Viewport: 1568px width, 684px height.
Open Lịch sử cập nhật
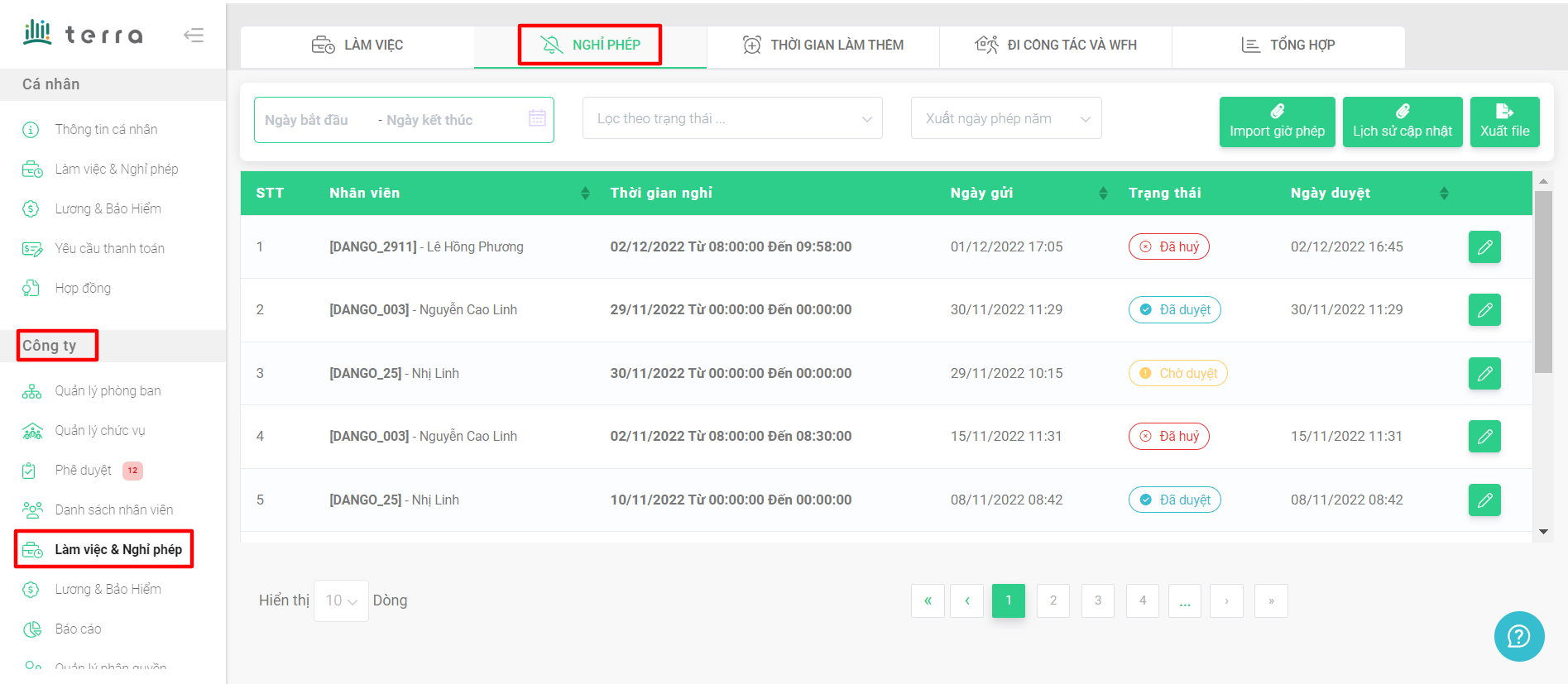point(1403,122)
